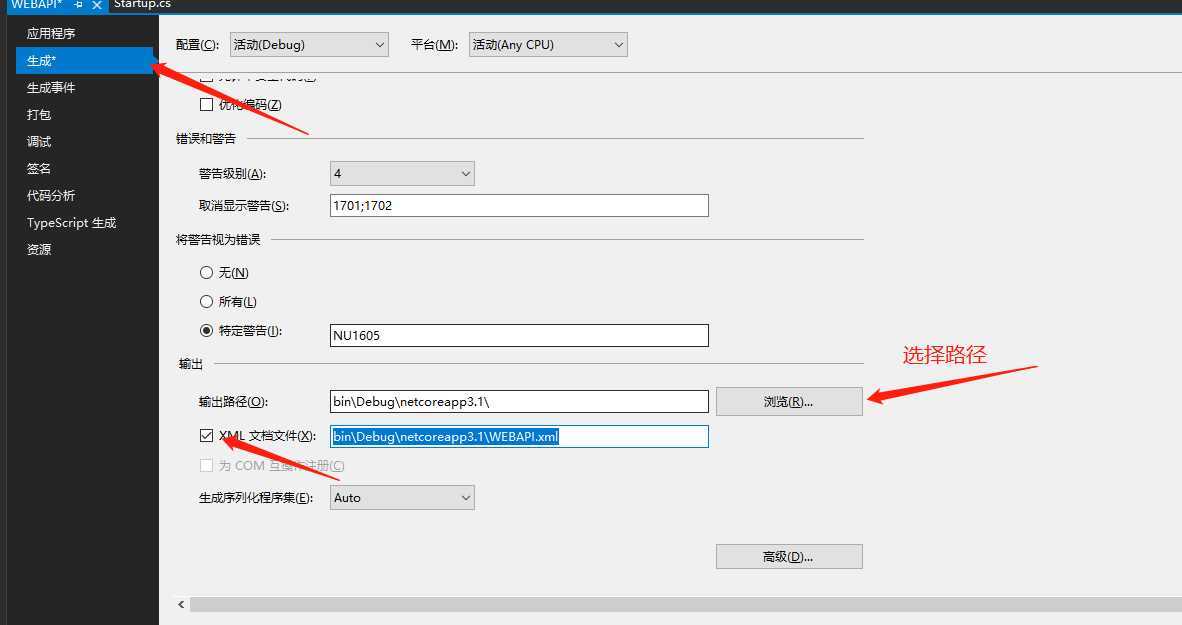Go to the 打包 page
The height and width of the screenshot is (625, 1182).
[39, 115]
